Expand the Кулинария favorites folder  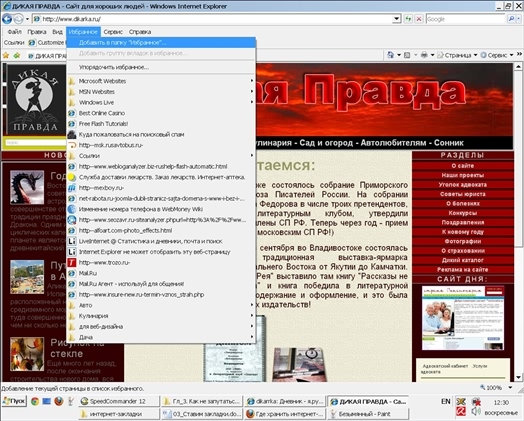[x=161, y=316]
